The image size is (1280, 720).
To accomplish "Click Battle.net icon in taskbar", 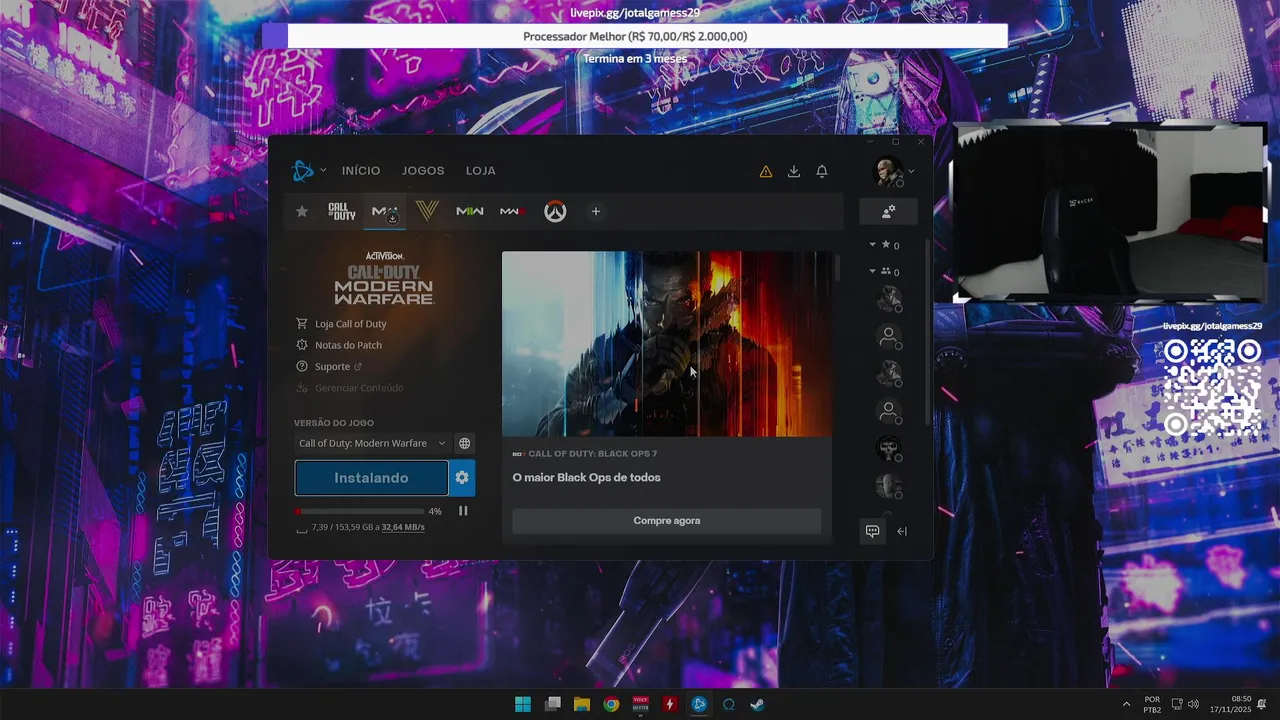I will pos(699,704).
